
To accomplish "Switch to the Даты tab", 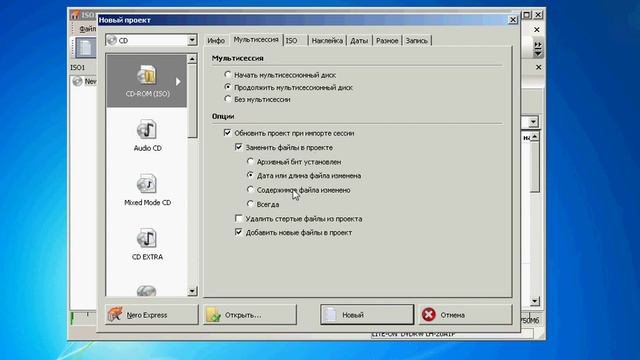I will coord(359,40).
